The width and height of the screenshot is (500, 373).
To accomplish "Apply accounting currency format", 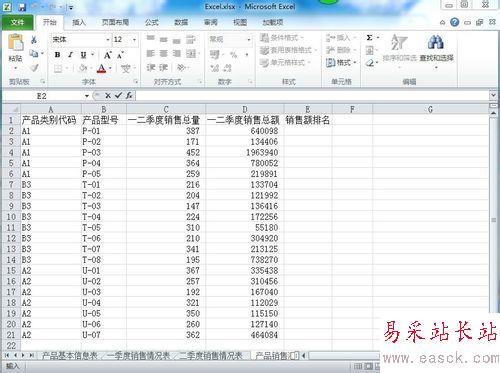I will tap(214, 54).
